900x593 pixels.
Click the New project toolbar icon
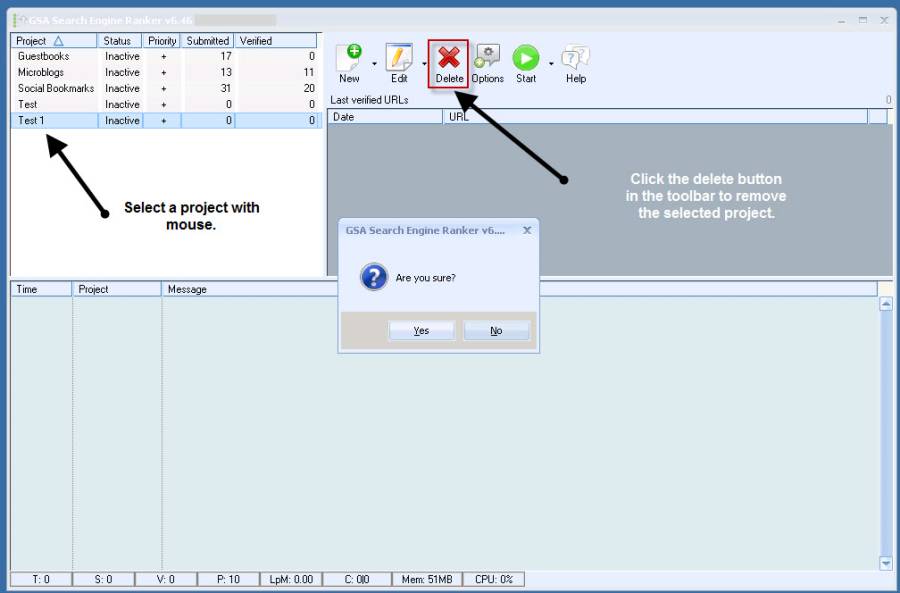[x=349, y=59]
